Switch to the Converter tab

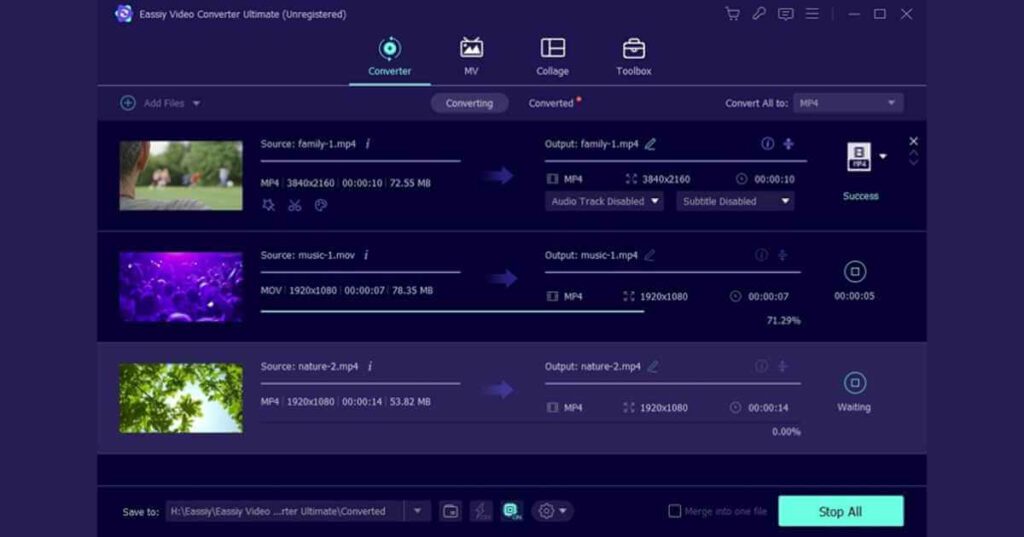point(389,57)
